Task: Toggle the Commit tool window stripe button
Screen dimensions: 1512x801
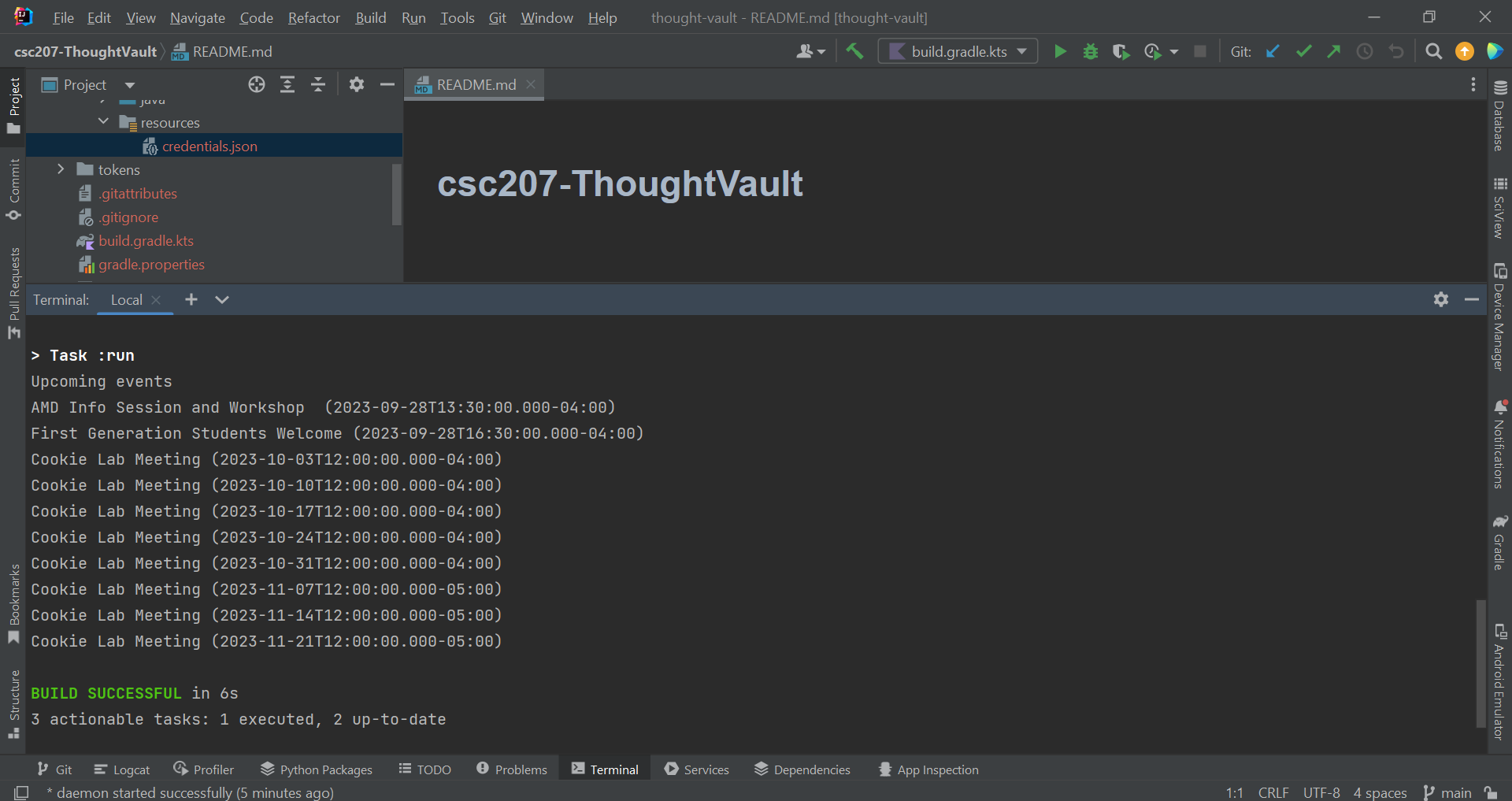Action: tap(13, 190)
